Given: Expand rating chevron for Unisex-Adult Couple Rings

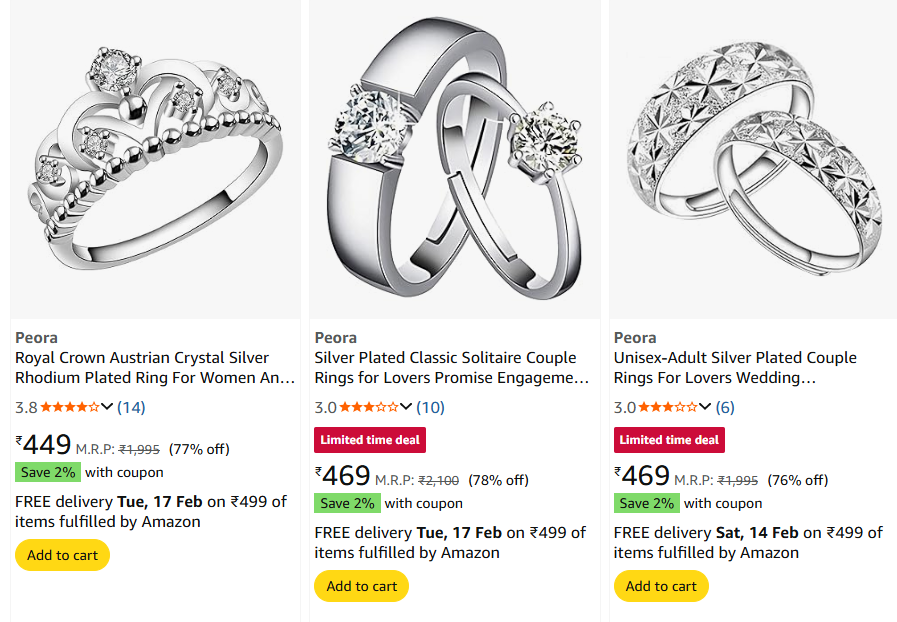Looking at the screenshot, I should tap(705, 407).
